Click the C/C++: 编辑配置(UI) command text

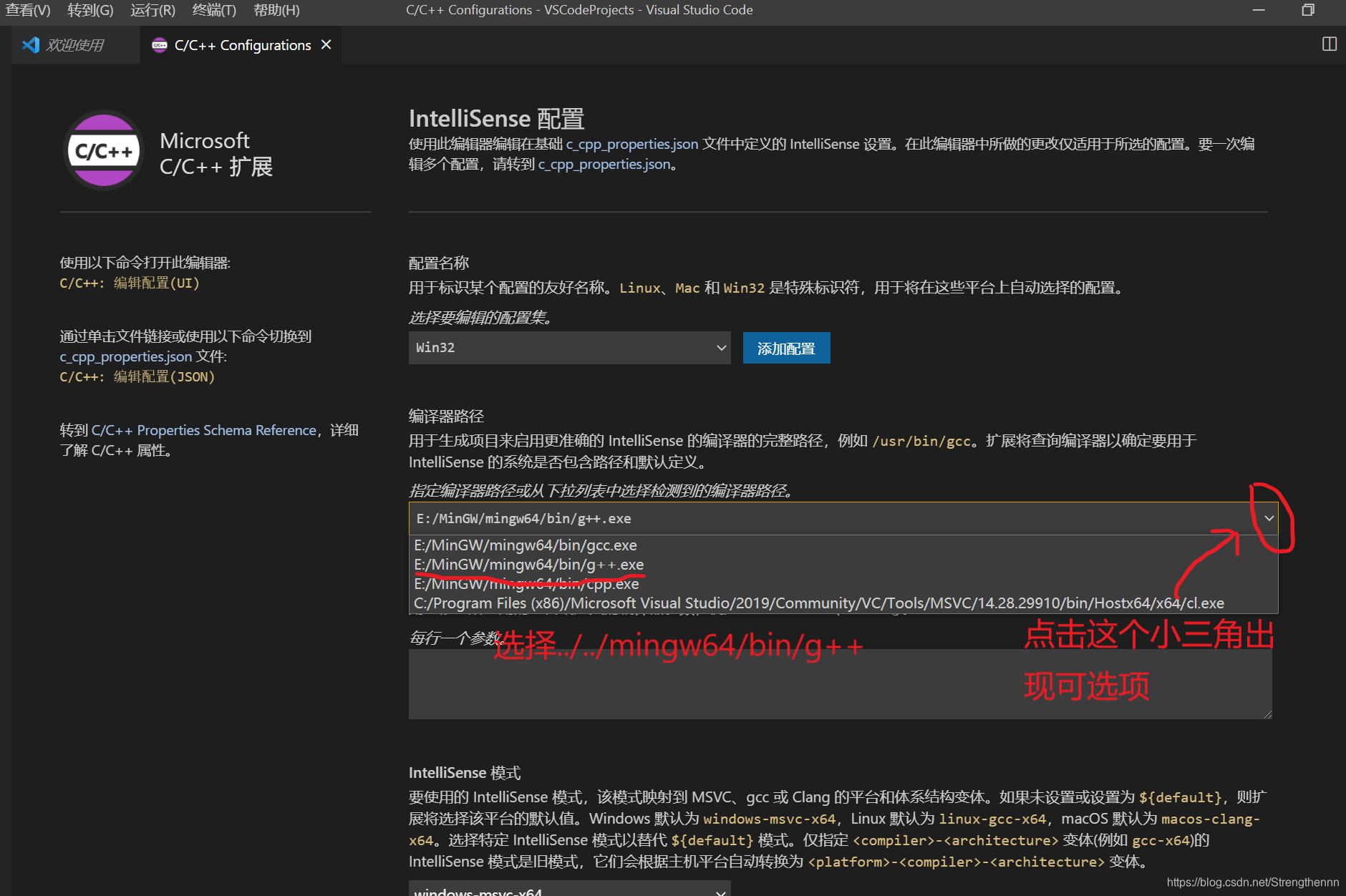[x=130, y=283]
